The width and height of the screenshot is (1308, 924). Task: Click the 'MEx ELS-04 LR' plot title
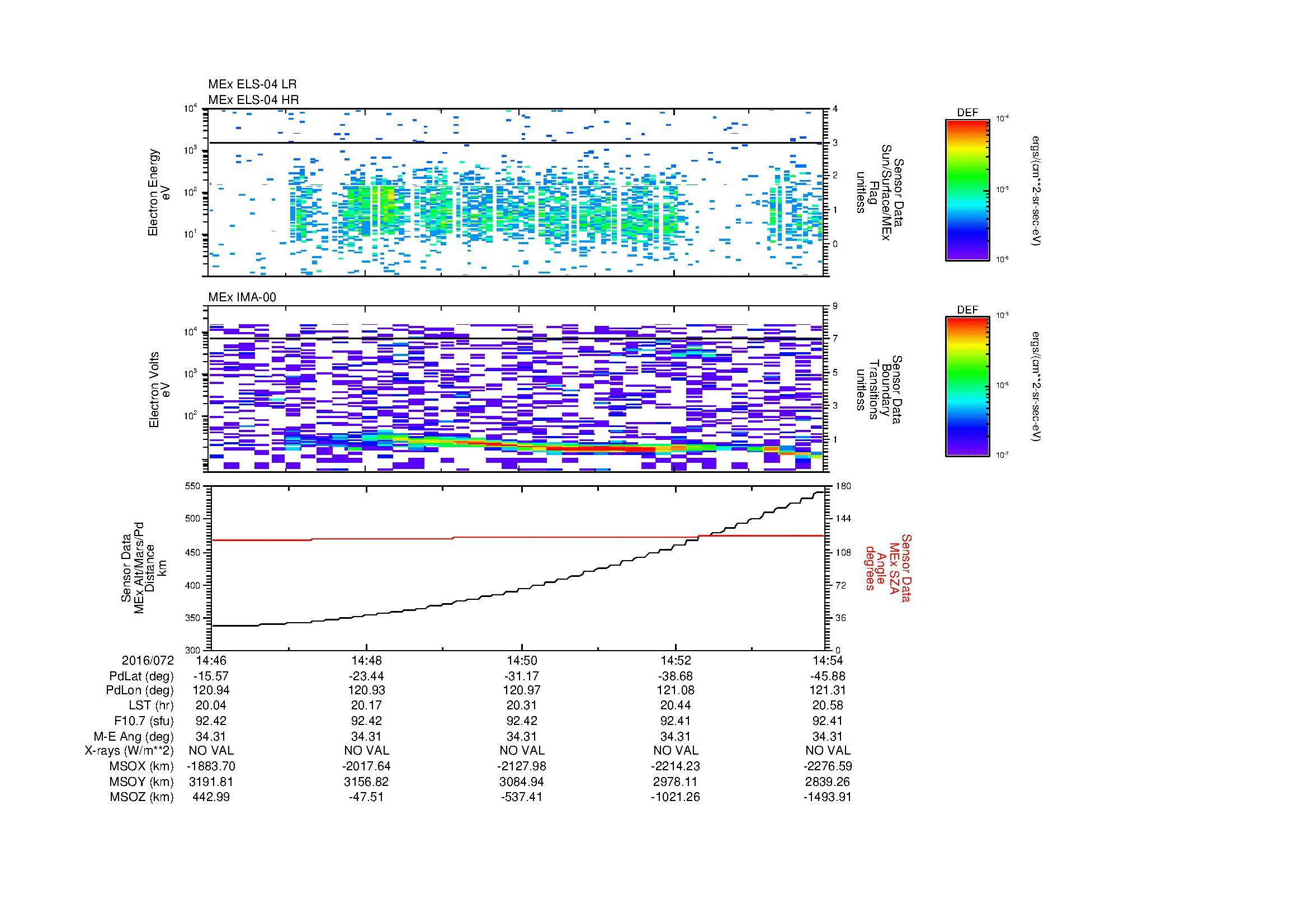pyautogui.click(x=252, y=84)
